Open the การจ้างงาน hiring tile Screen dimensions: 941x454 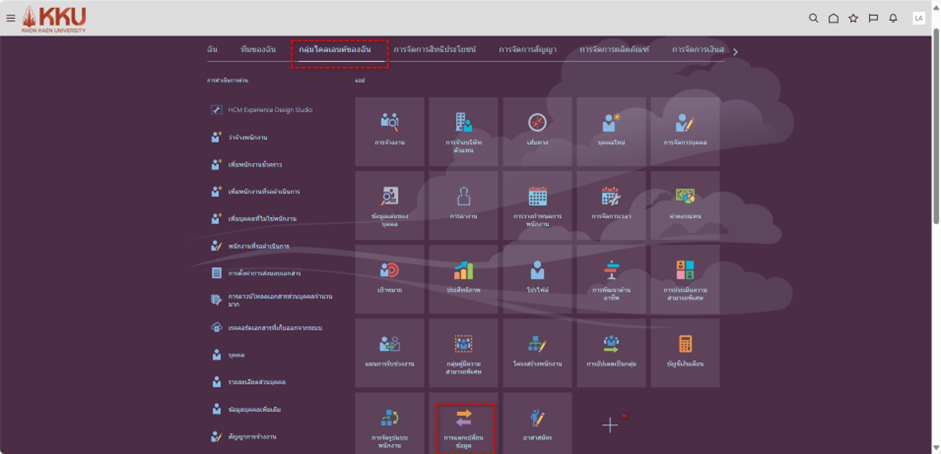click(x=389, y=130)
